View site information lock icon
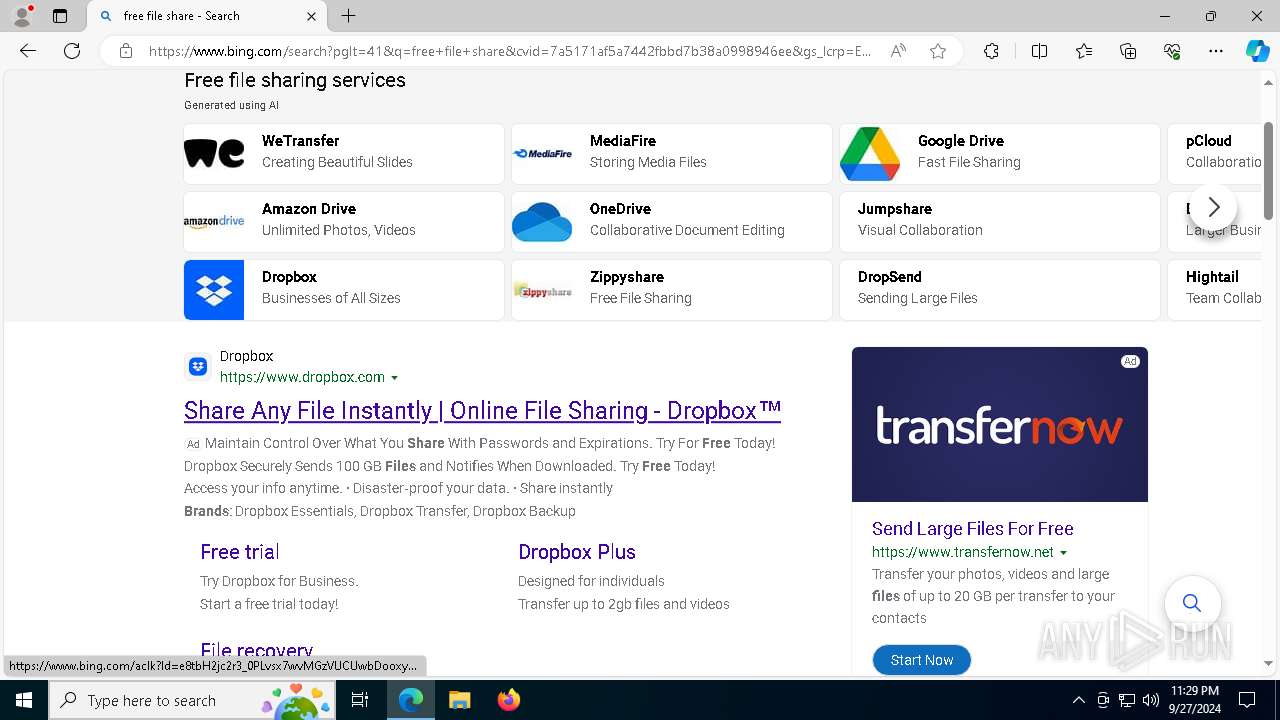The width and height of the screenshot is (1280, 720). (126, 51)
